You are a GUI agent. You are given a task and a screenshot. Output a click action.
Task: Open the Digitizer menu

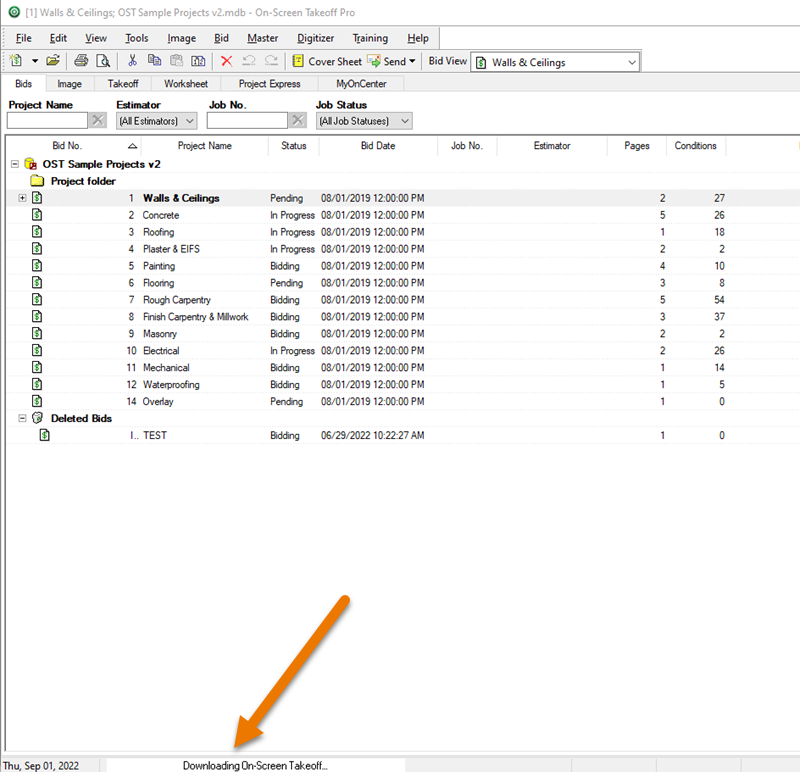click(x=315, y=38)
